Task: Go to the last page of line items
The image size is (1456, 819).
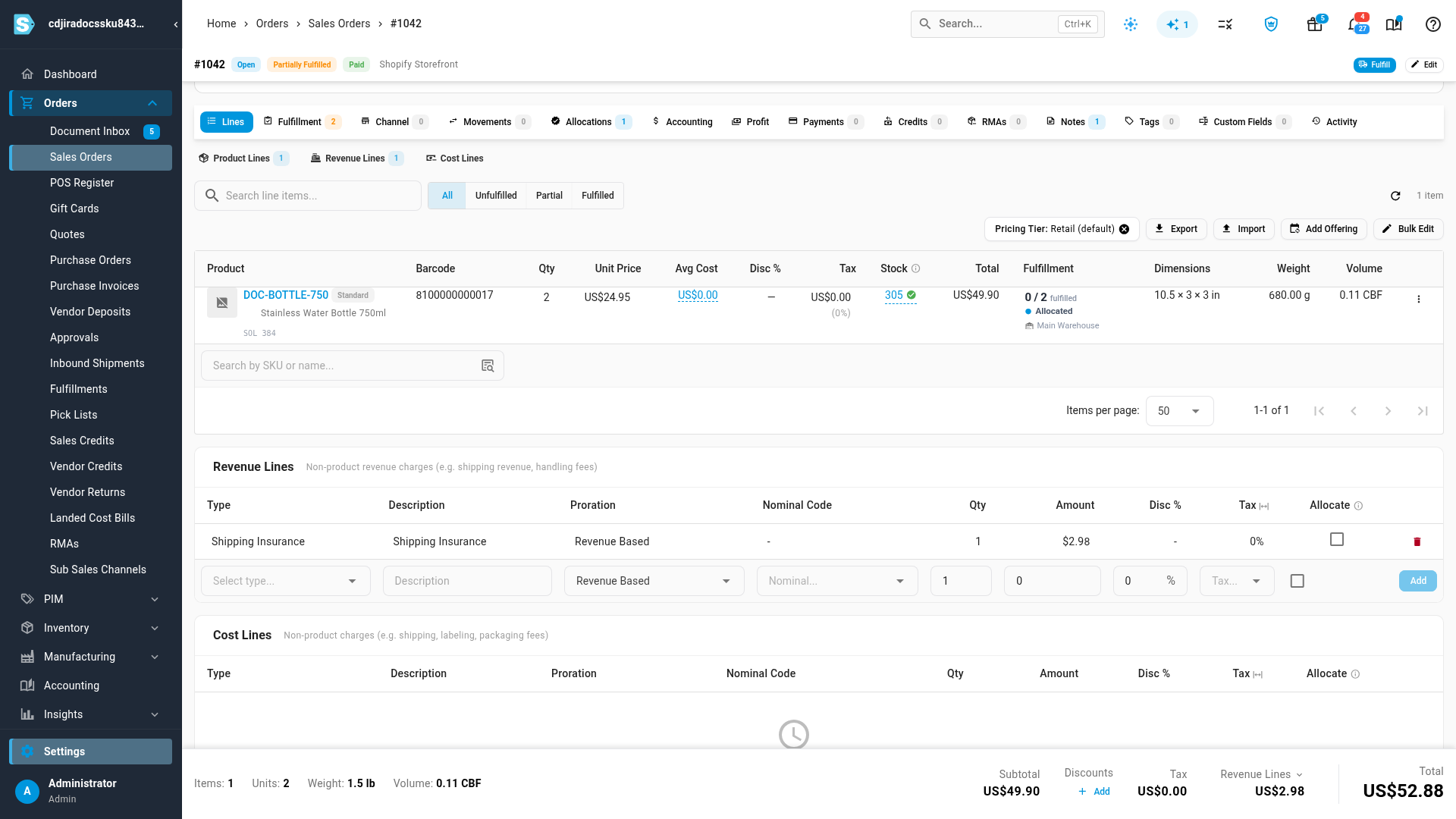Action: click(1423, 411)
